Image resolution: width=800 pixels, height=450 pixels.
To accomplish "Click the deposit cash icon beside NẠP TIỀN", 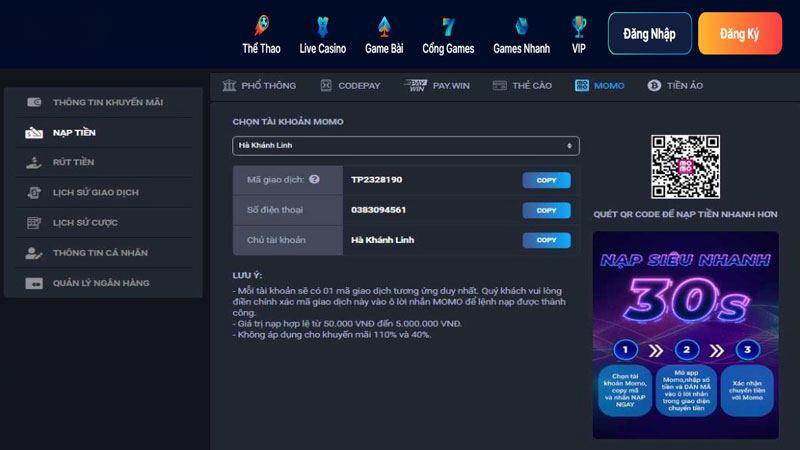I will tap(34, 133).
